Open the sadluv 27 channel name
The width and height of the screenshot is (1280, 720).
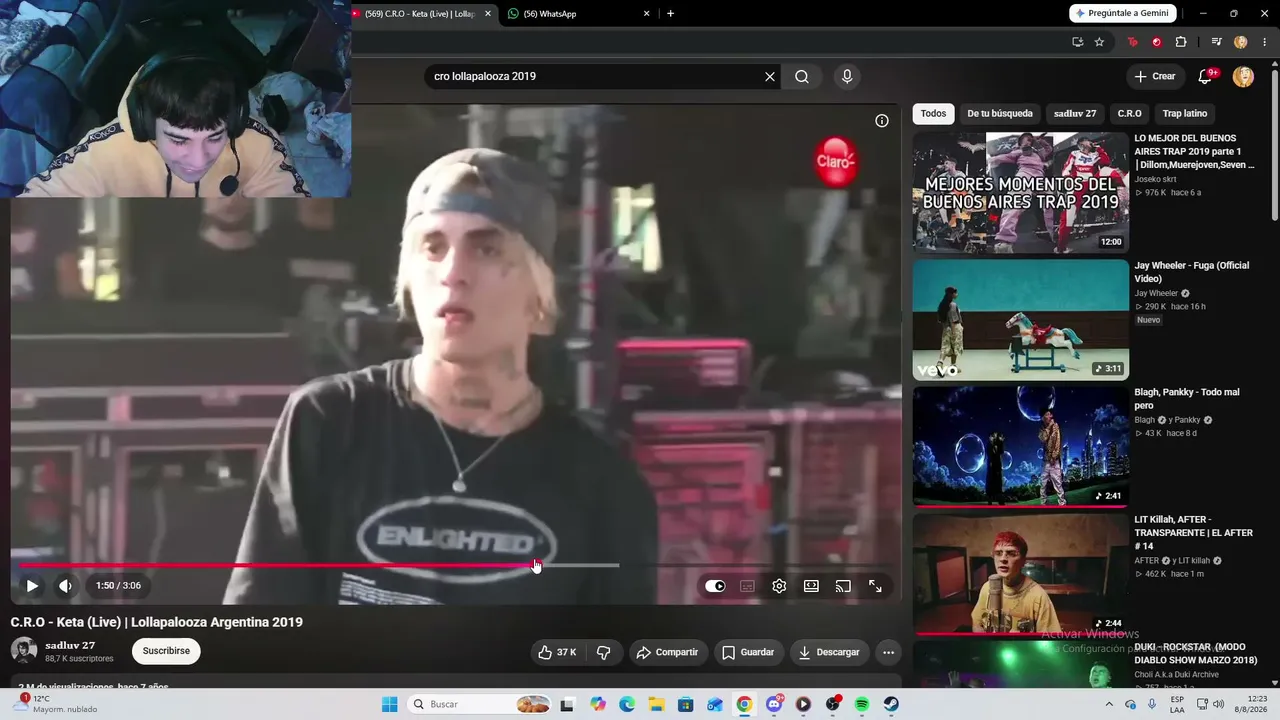[x=70, y=645]
